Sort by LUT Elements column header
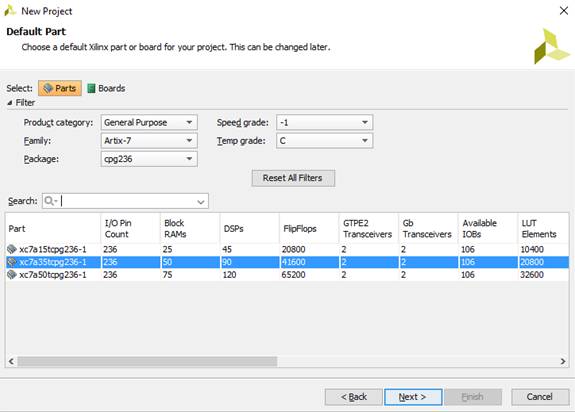 click(543, 228)
